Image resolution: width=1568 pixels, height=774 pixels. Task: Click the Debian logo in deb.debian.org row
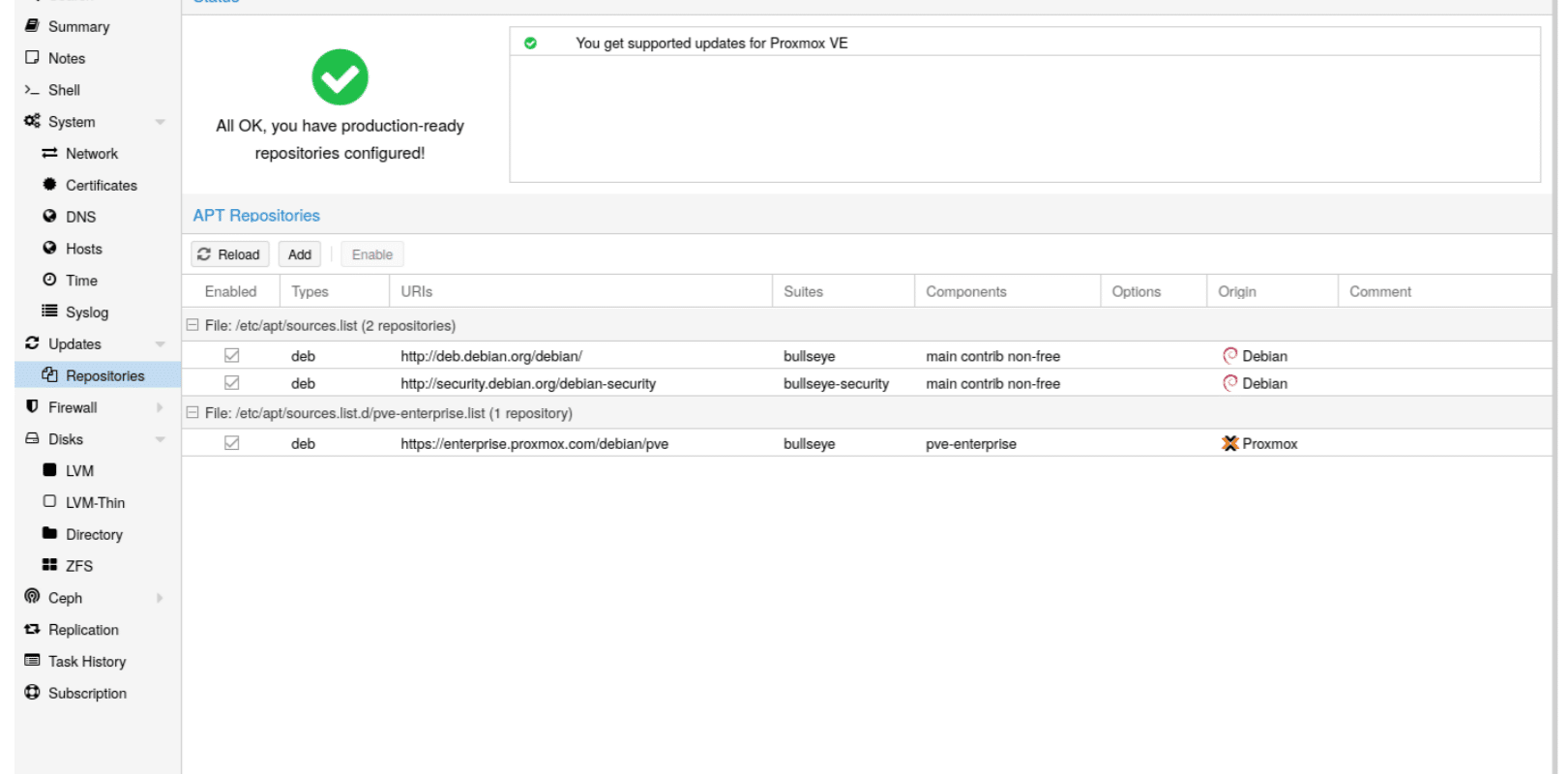point(1229,356)
